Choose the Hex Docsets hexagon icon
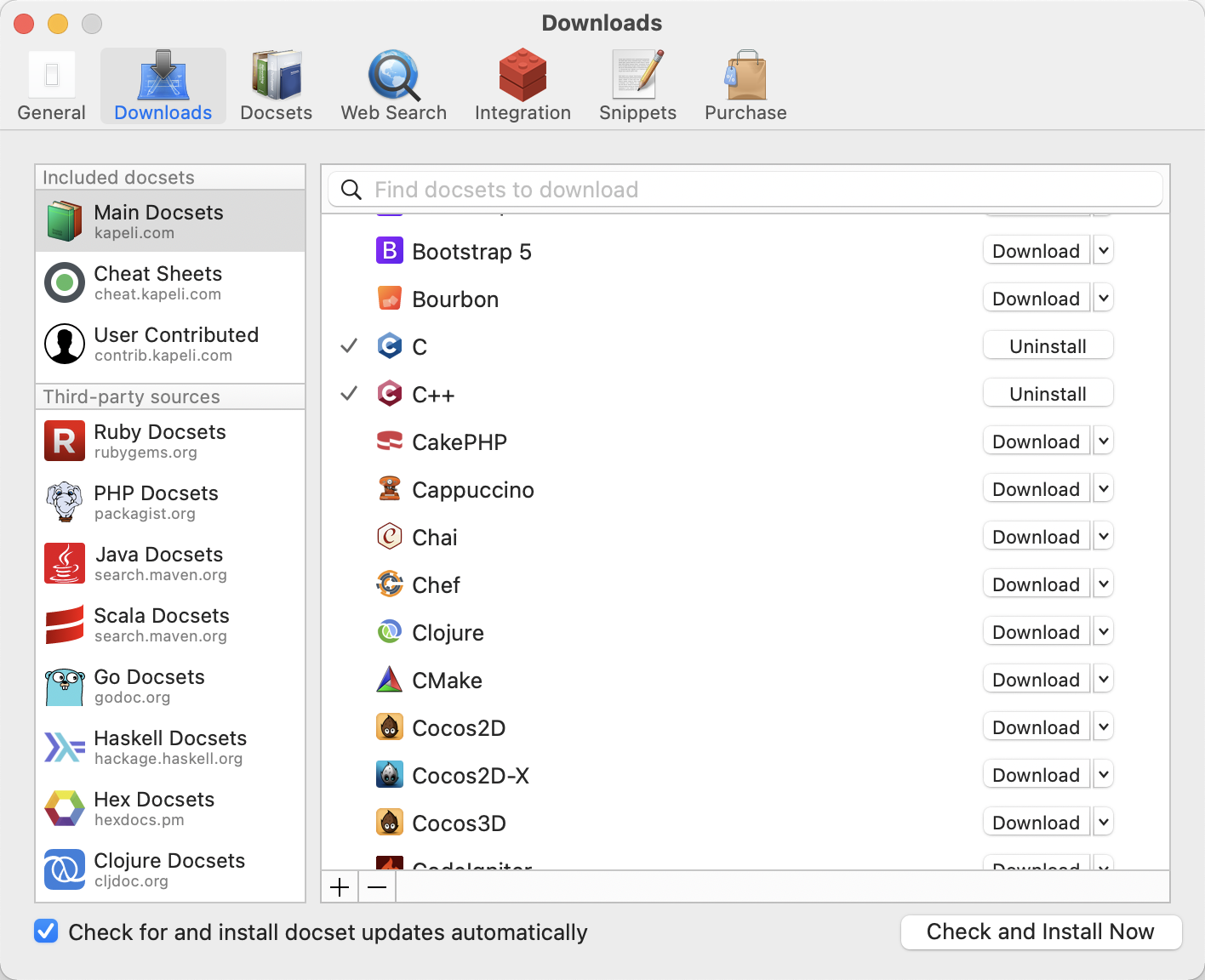The width and height of the screenshot is (1205, 980). tap(65, 808)
